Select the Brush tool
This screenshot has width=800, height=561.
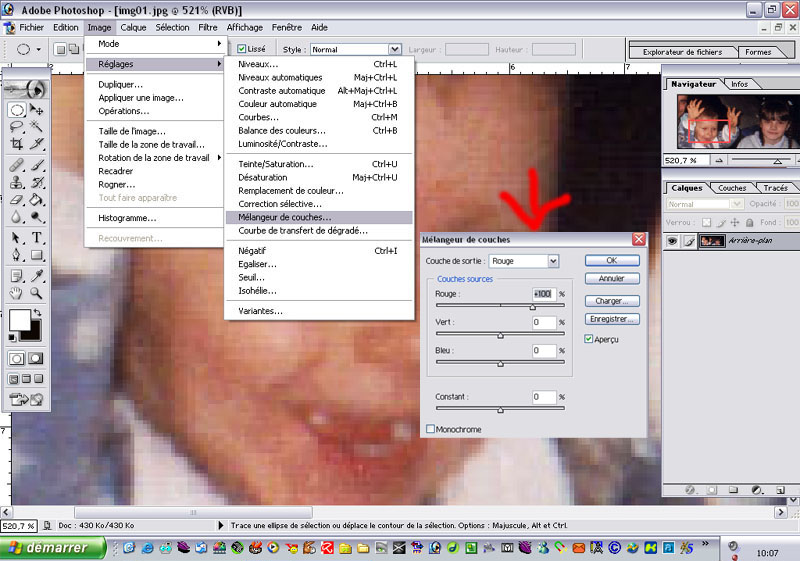36,165
